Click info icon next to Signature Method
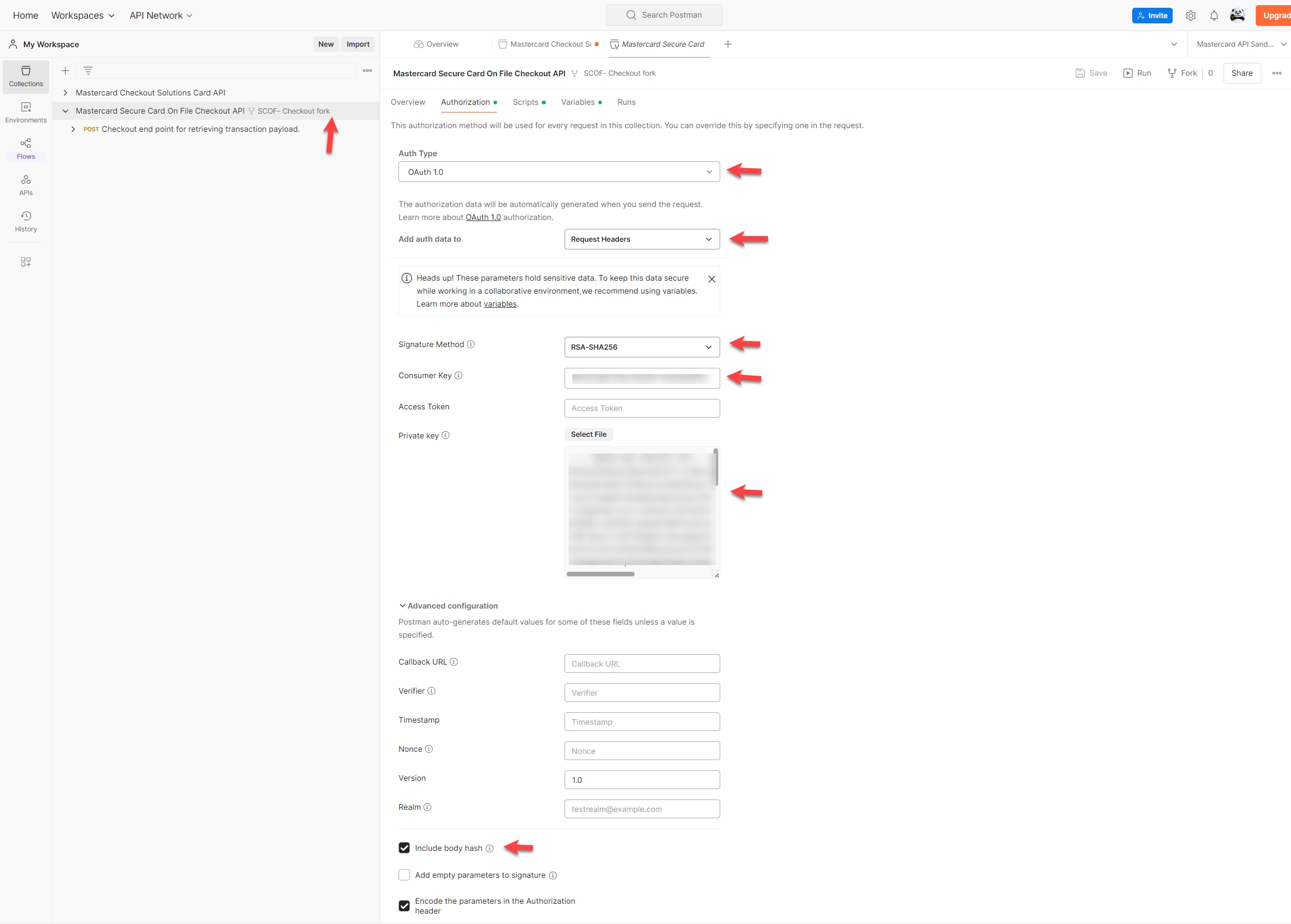This screenshot has width=1291, height=924. 471,344
